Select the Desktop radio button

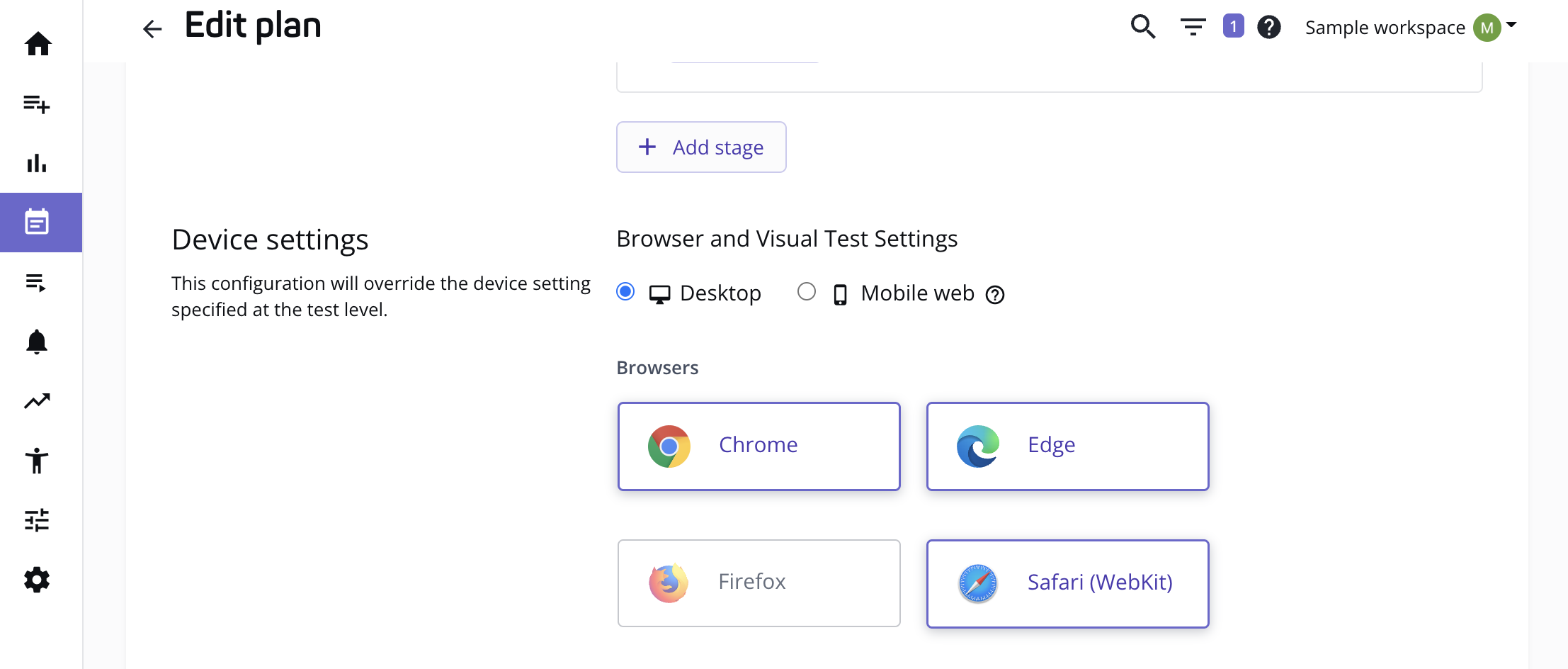(625, 291)
